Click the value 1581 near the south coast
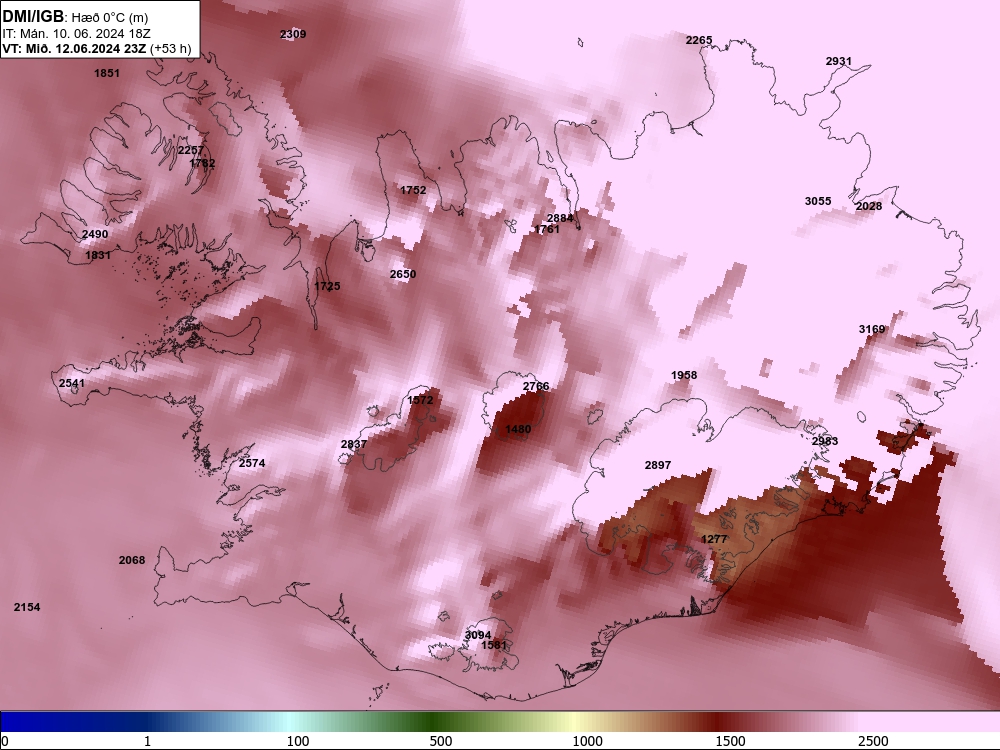 tap(494, 645)
